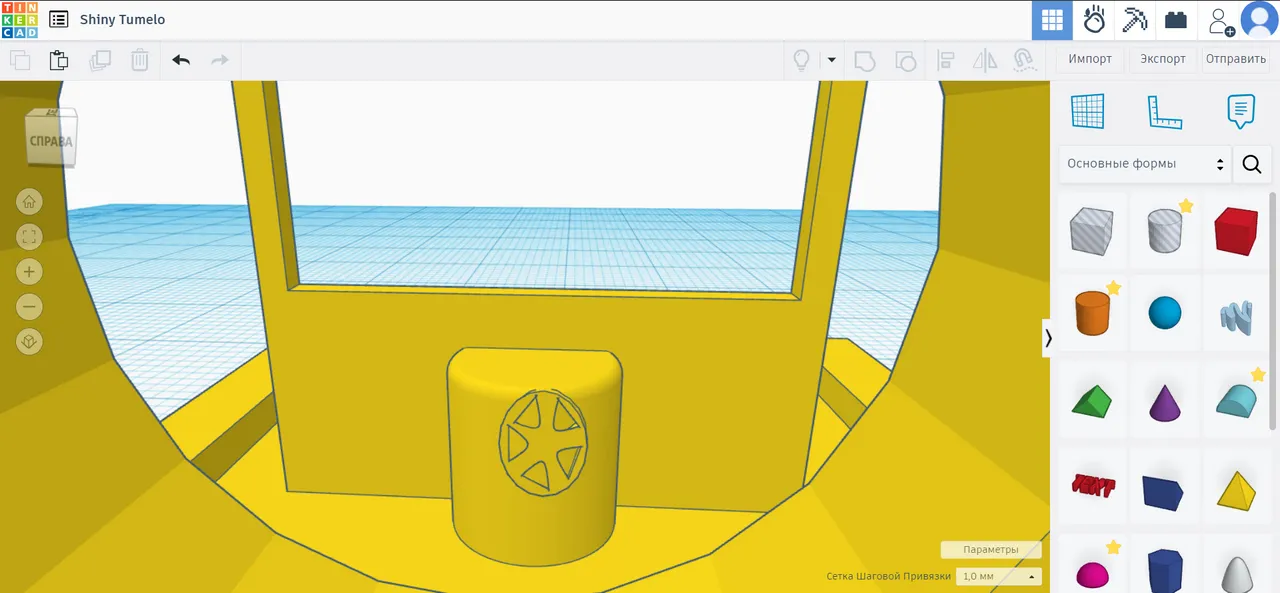Switch to Lego Bricks mode
Viewport: 1280px width, 593px height.
coord(1175,20)
